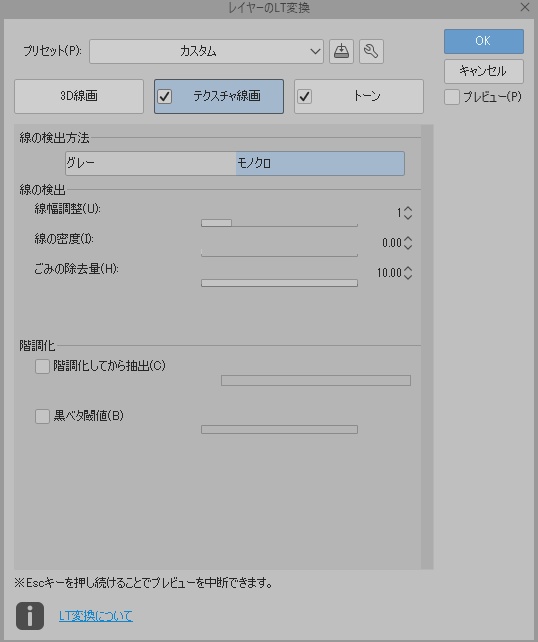This screenshot has width=538, height=642.
Task: Uncheck the トーン checkbox
Action: pyautogui.click(x=305, y=97)
